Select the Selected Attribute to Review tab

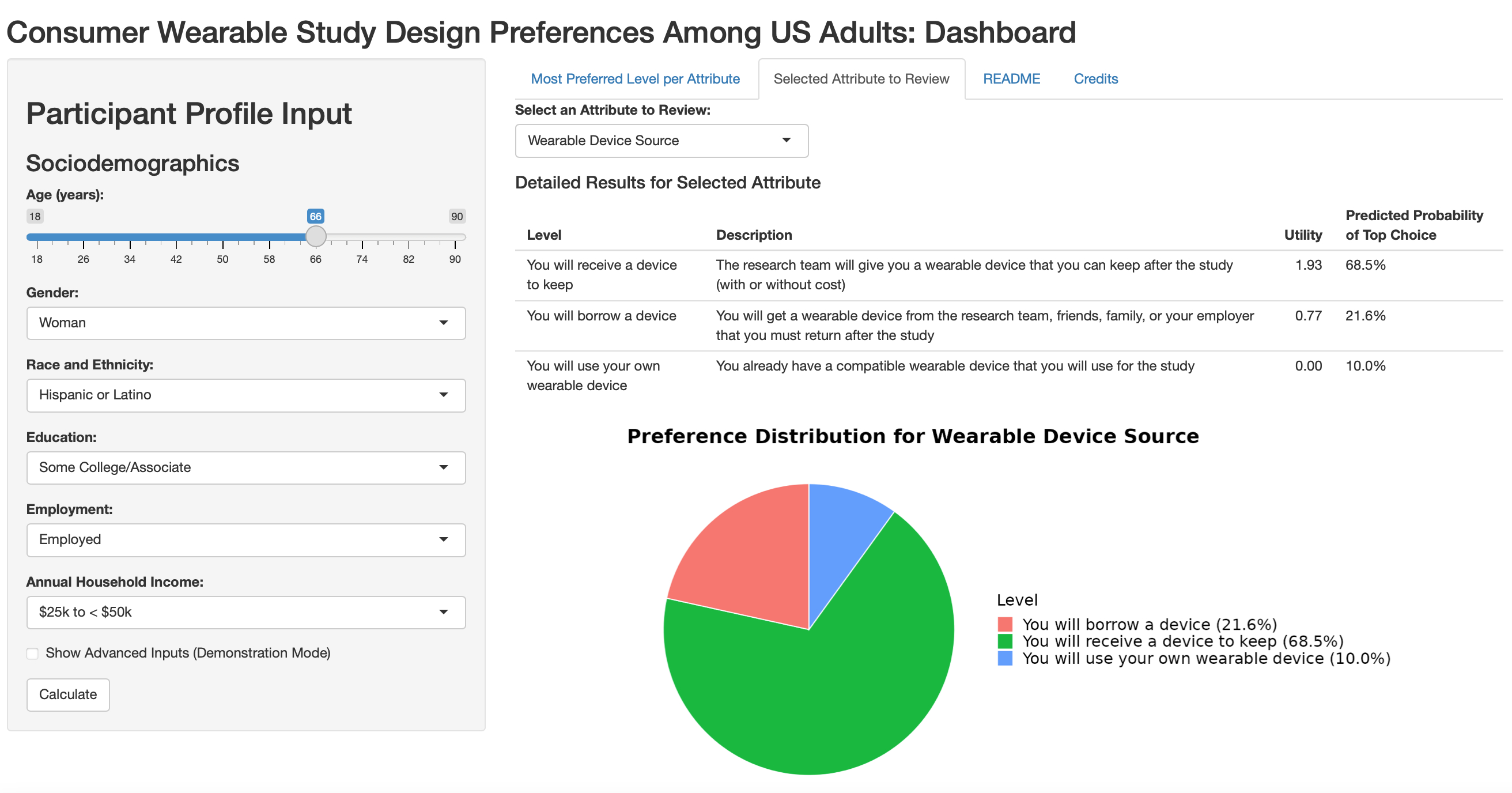860,78
